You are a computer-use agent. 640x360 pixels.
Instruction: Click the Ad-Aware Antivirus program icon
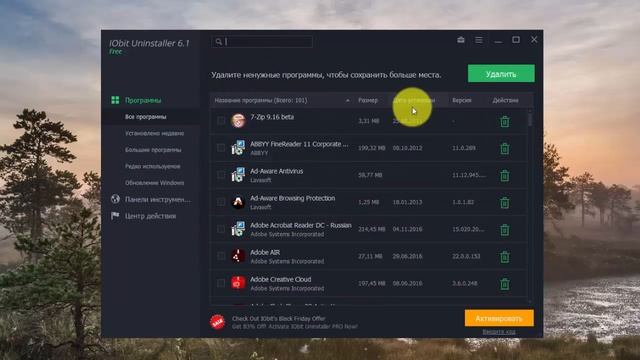[238, 175]
